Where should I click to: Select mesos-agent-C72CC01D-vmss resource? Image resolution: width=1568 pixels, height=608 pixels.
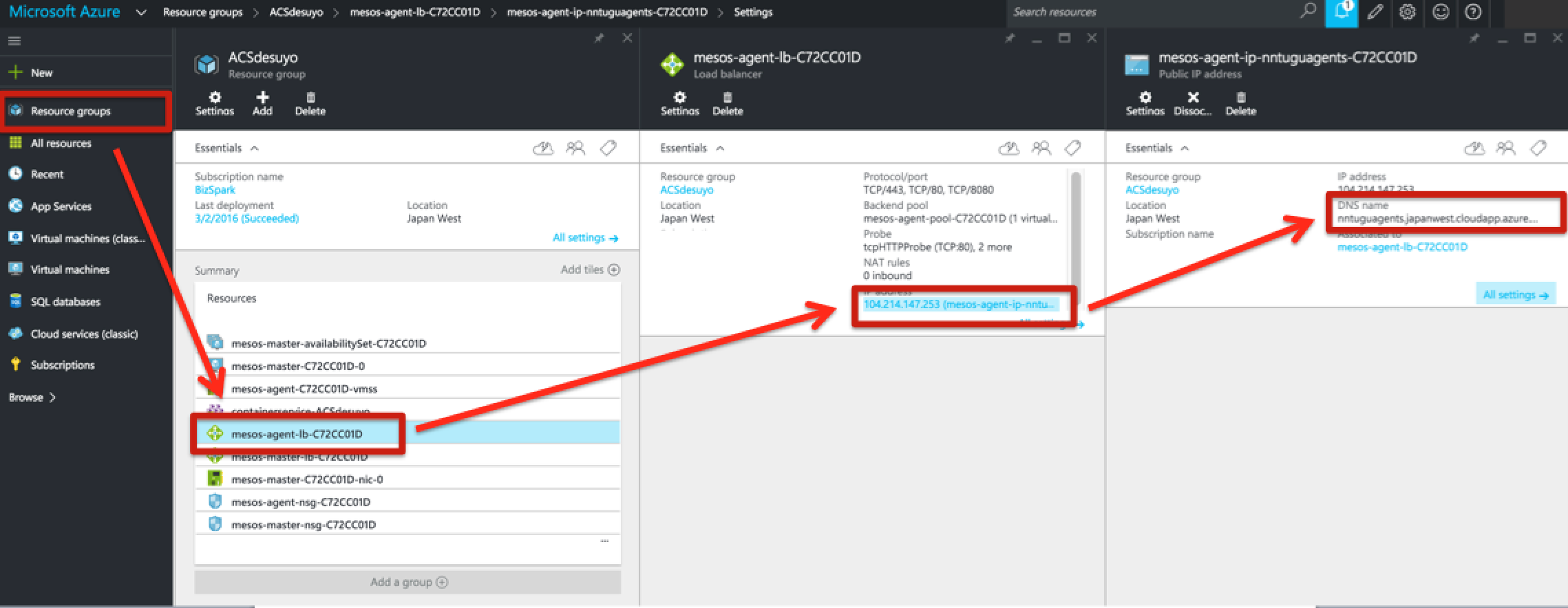coord(407,389)
